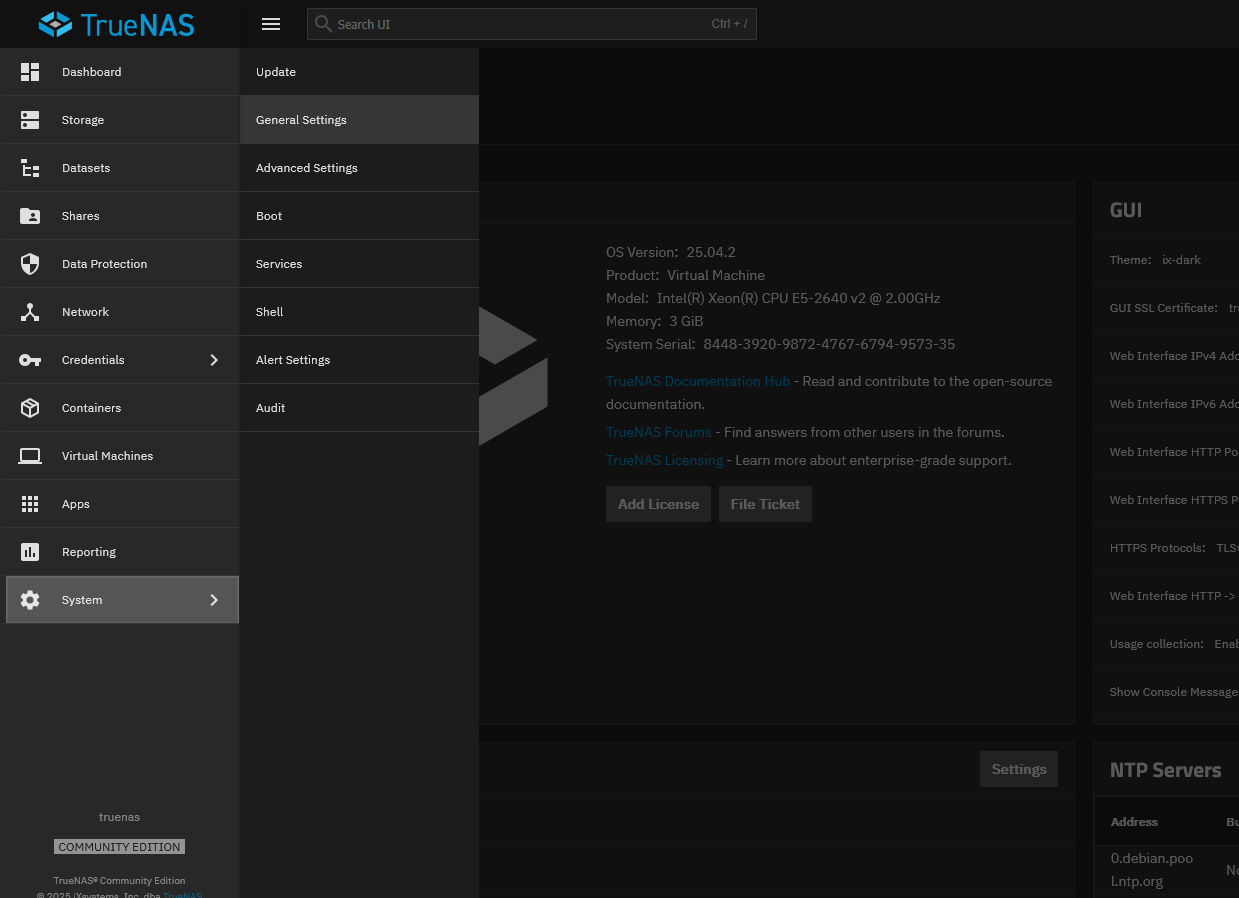
Task: Click the GUI SSL Certificate row
Action: tap(1166, 308)
